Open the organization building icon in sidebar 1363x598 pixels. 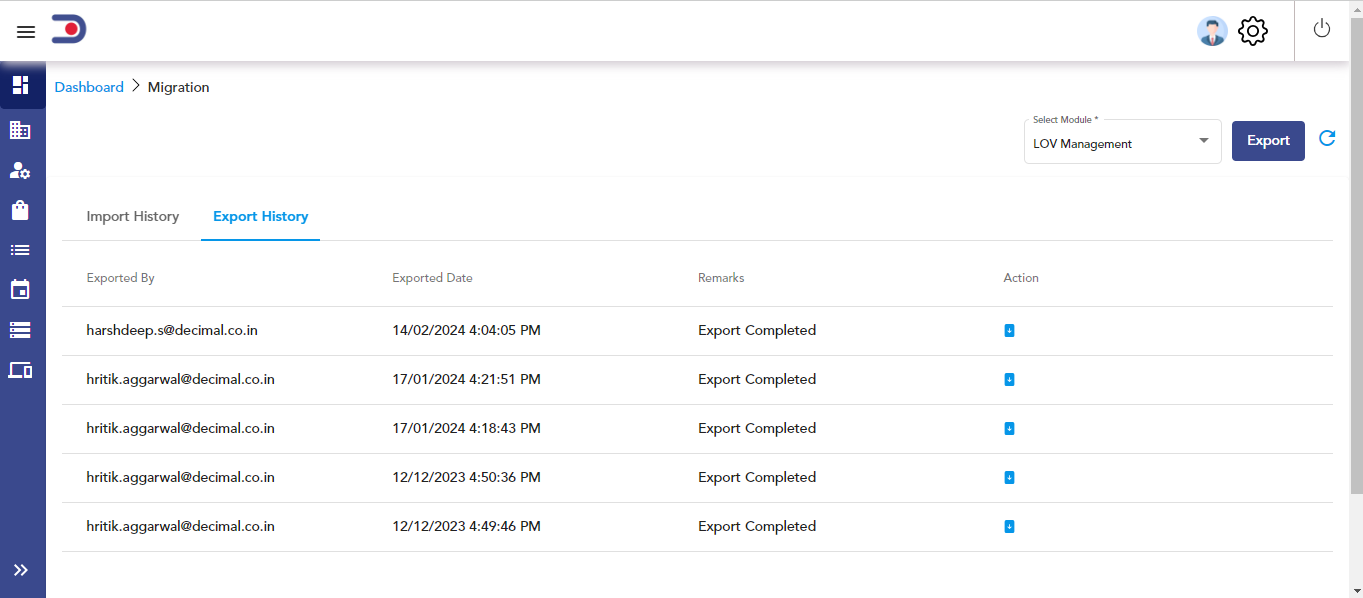click(x=20, y=130)
